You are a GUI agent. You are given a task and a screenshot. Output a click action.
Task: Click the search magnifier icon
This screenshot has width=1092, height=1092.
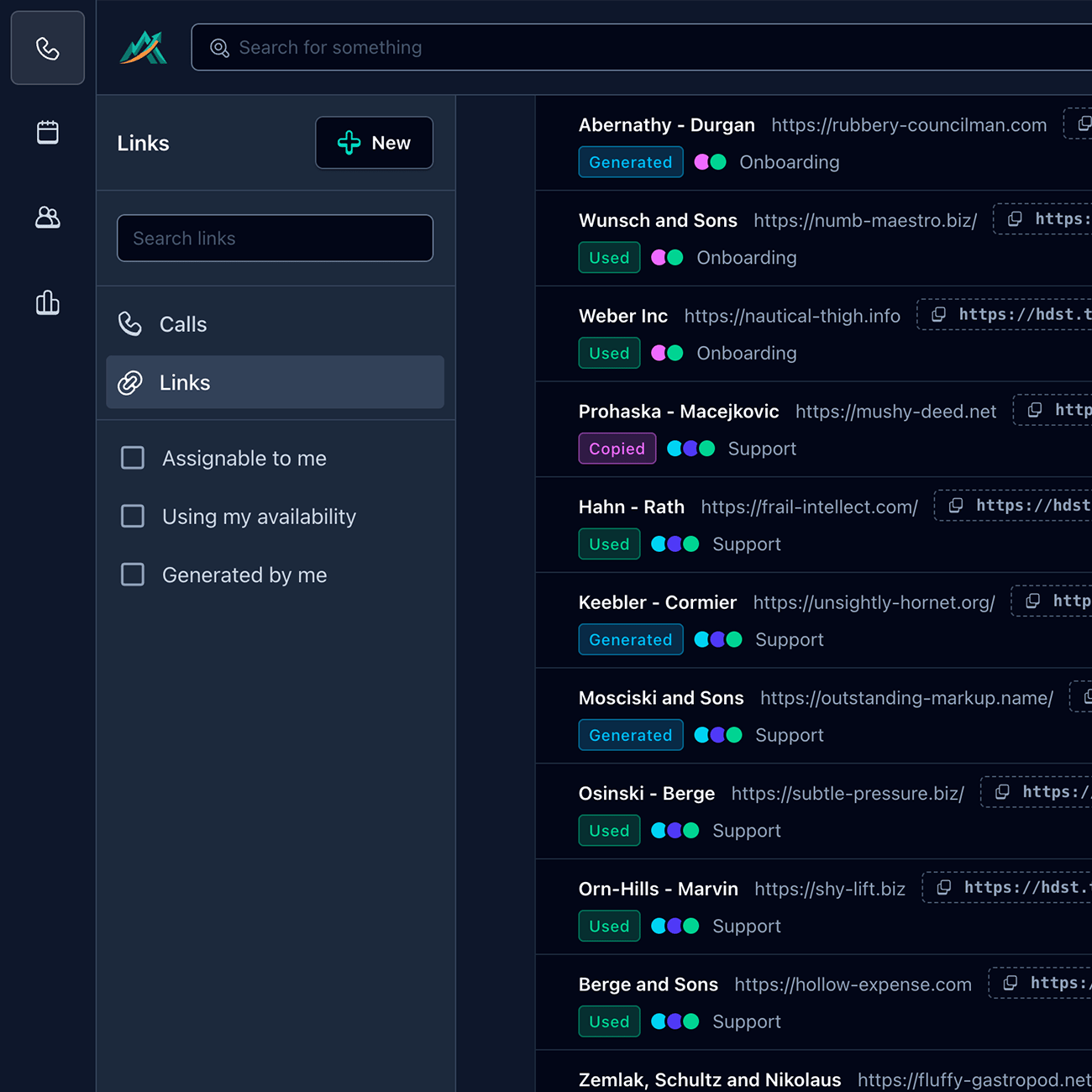pyautogui.click(x=219, y=48)
